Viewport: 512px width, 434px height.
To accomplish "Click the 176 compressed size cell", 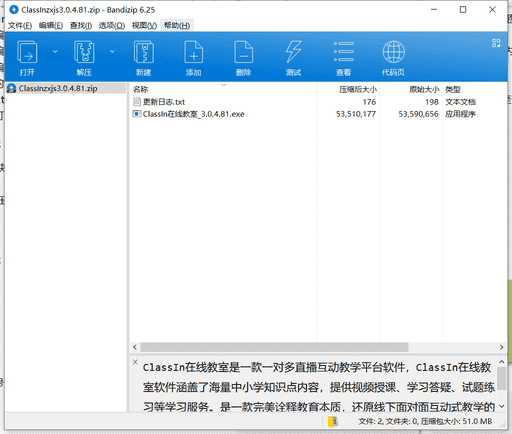I will point(369,102).
